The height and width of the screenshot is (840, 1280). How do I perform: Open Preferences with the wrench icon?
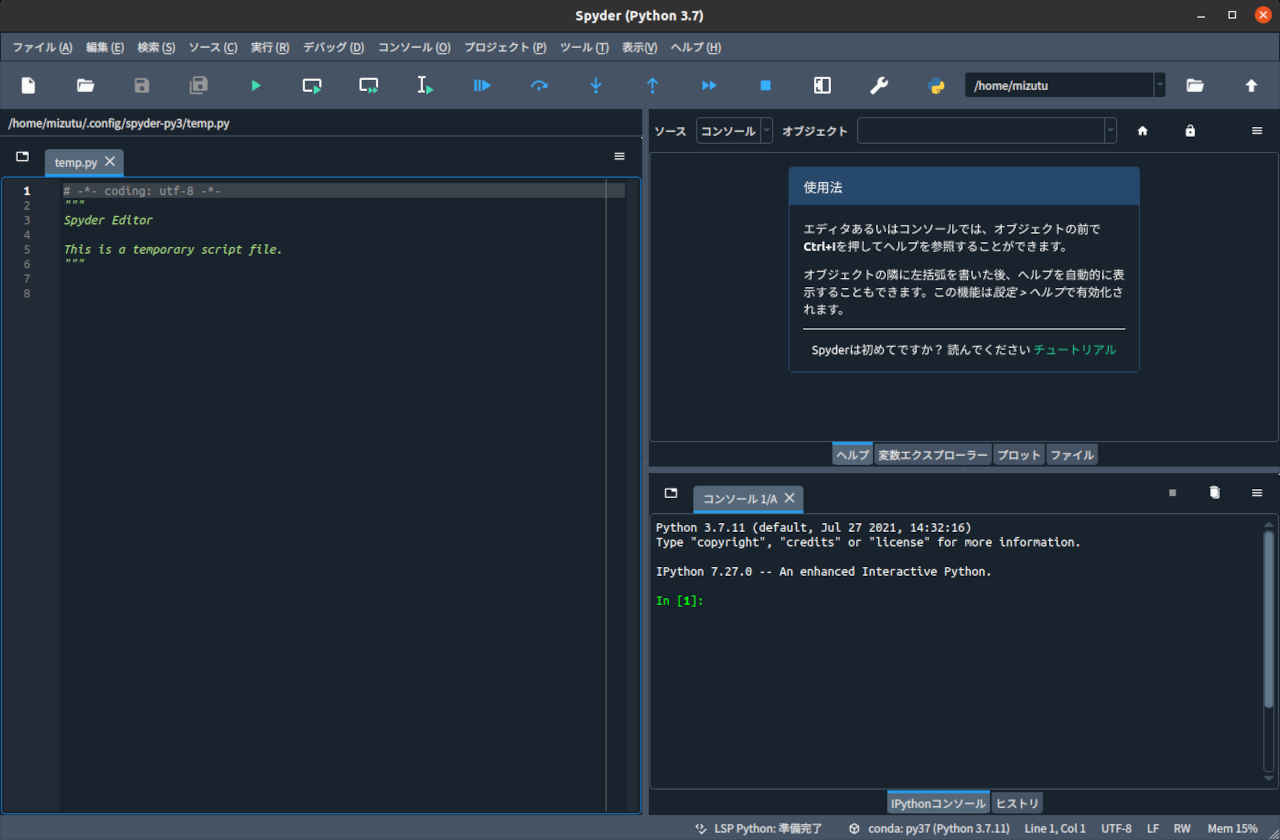879,86
